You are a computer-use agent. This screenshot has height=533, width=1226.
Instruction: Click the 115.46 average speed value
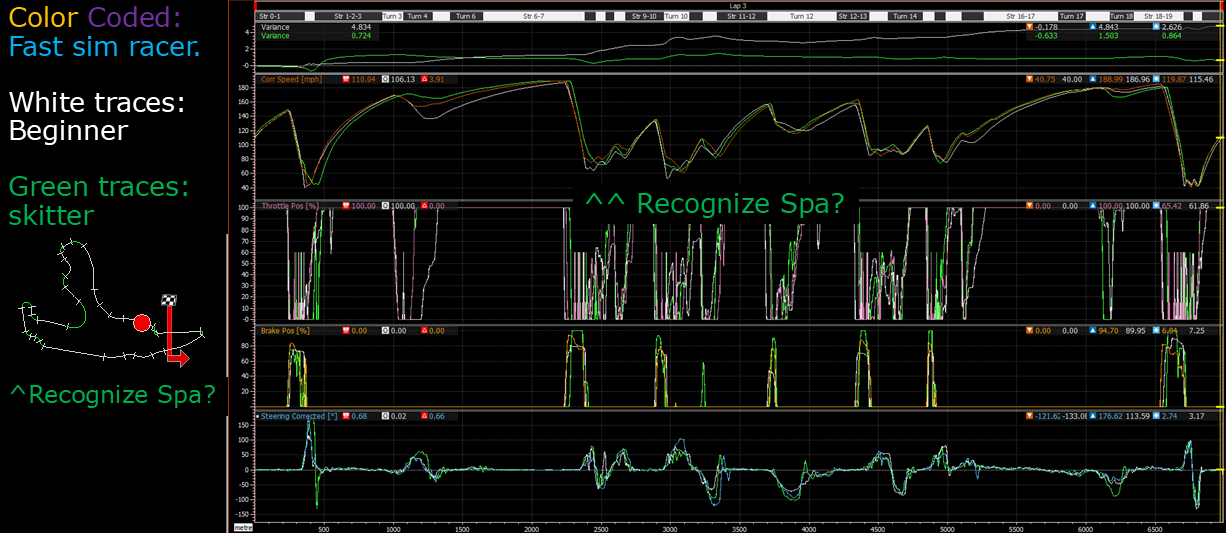(1201, 78)
